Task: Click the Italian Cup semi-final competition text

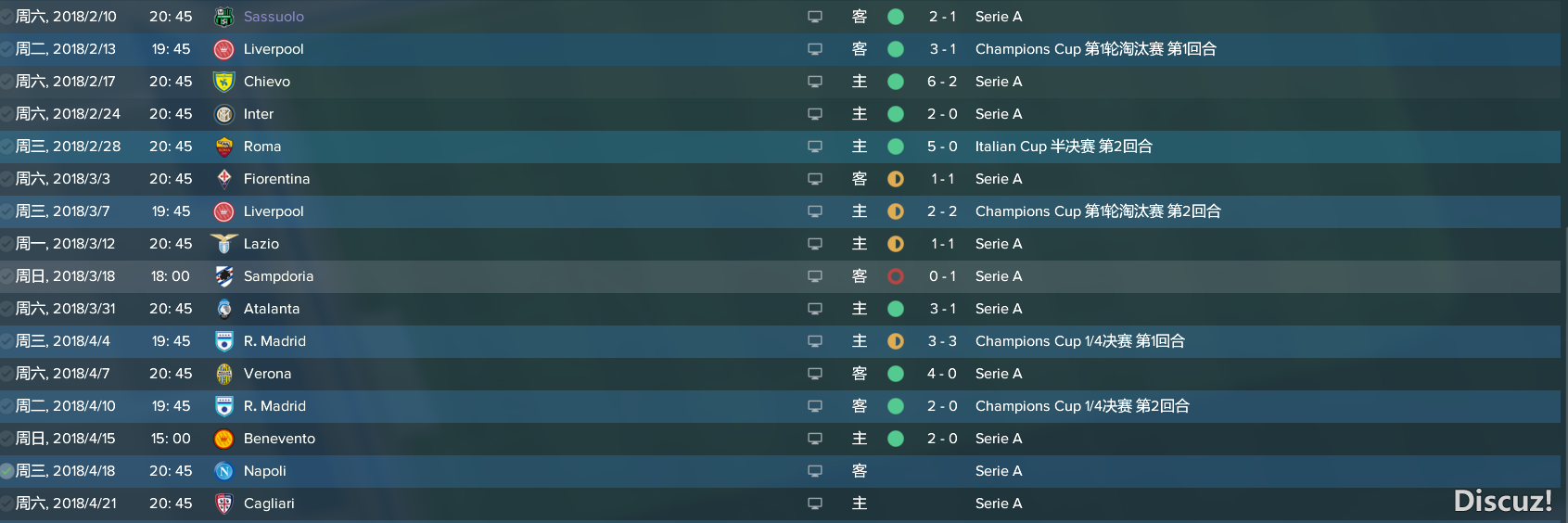Action: [x=1064, y=147]
